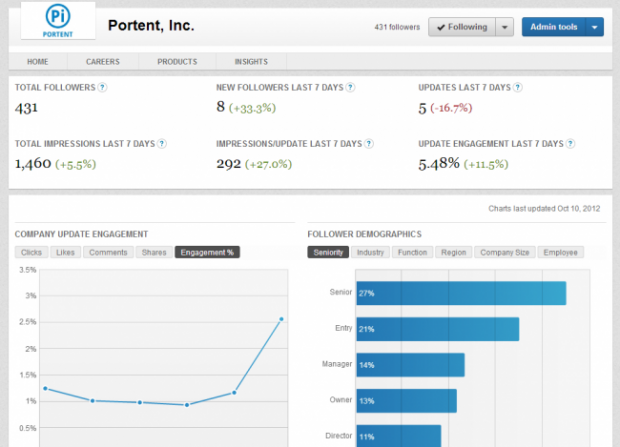620x447 pixels.
Task: Open help icon beside Total Impressions Last 7 Days
Action: pos(162,144)
